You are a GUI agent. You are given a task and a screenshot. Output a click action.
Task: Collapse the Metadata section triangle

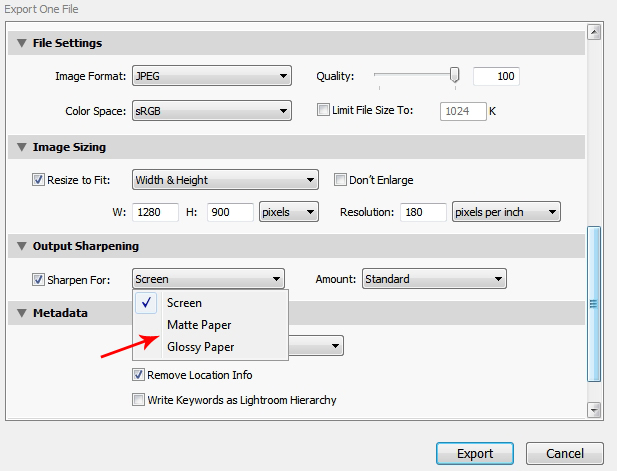[21, 313]
